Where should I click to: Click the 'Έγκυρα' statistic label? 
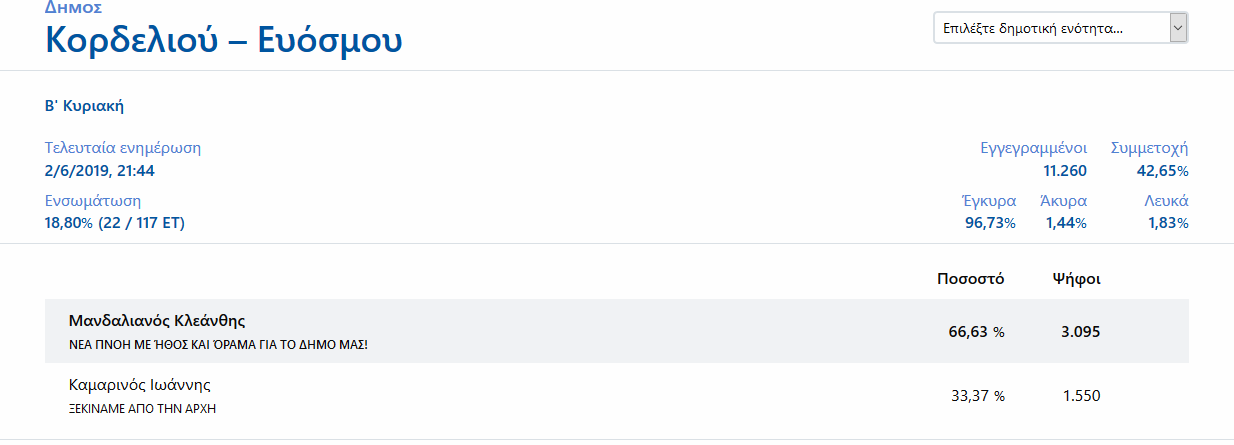(x=988, y=200)
